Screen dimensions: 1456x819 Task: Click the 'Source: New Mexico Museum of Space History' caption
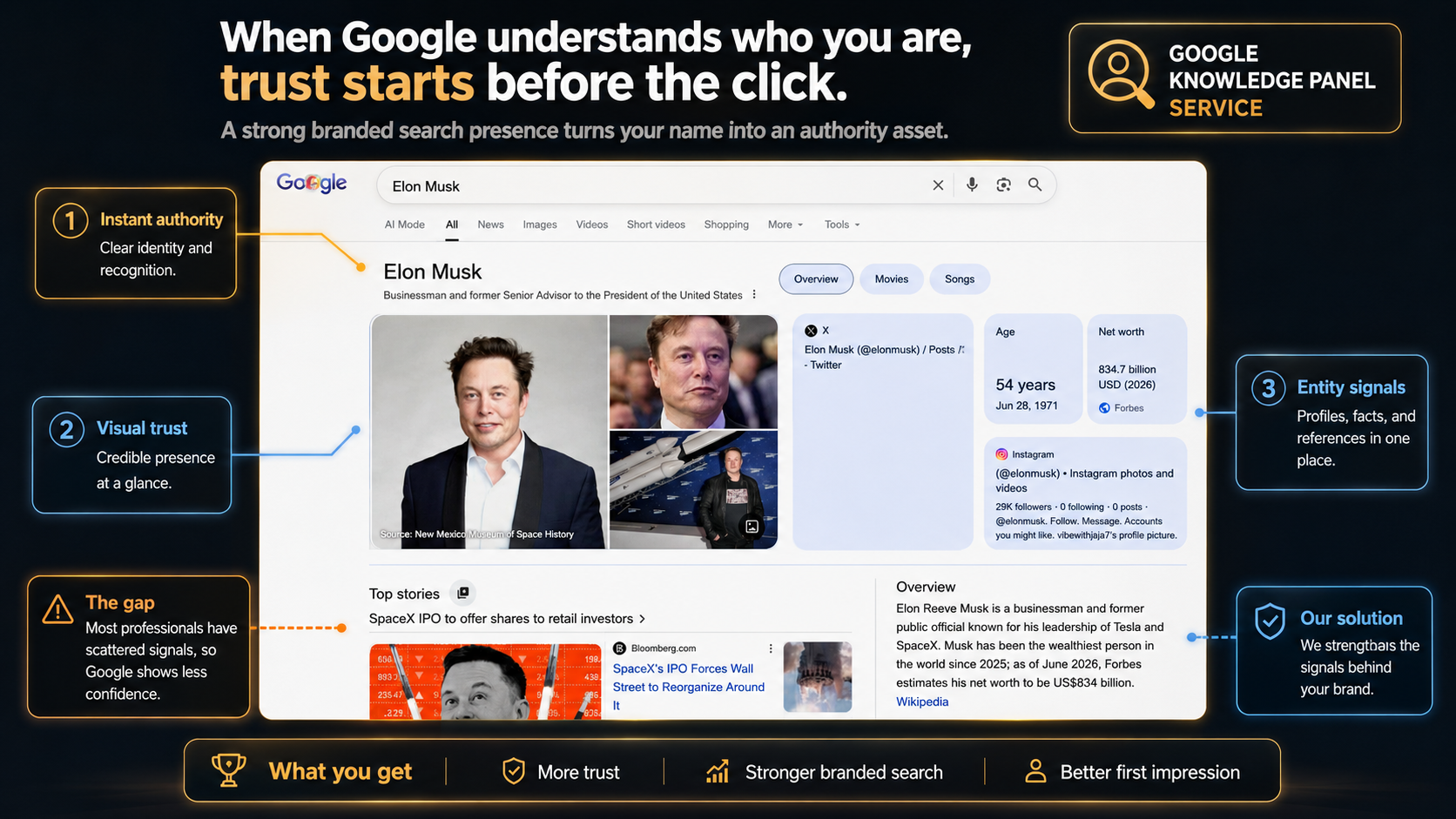tap(476, 534)
